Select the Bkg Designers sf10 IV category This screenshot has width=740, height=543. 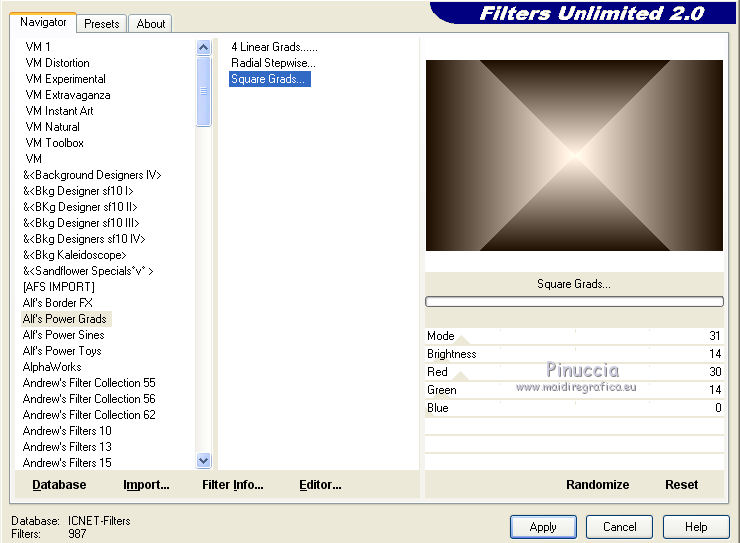coord(84,239)
